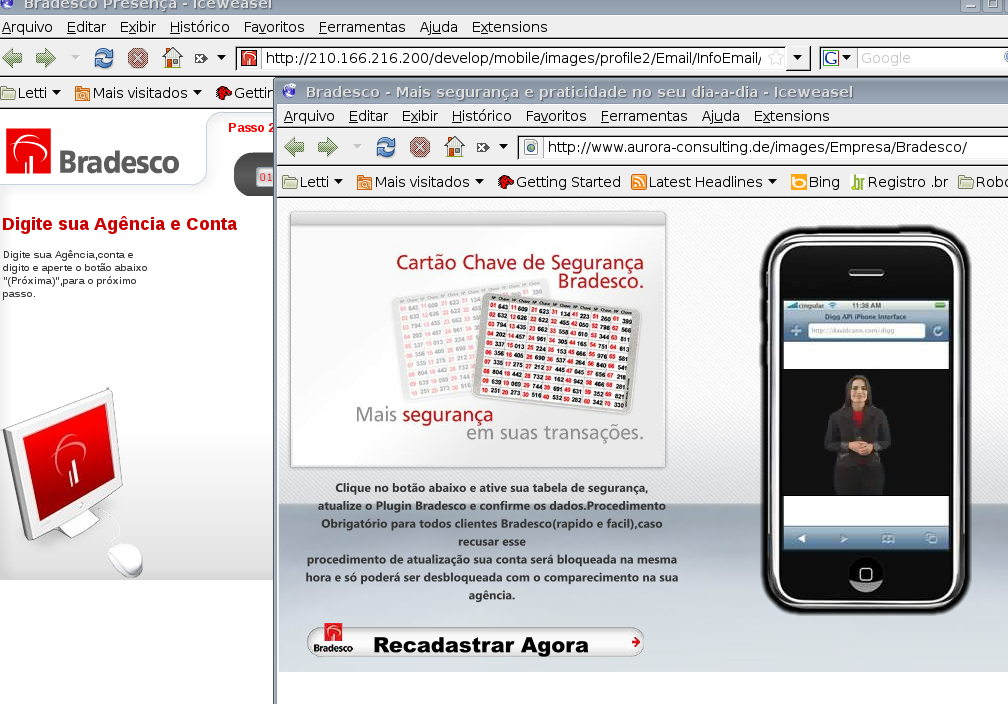
Task: Open Ajuda menu in the background window
Action: [438, 27]
